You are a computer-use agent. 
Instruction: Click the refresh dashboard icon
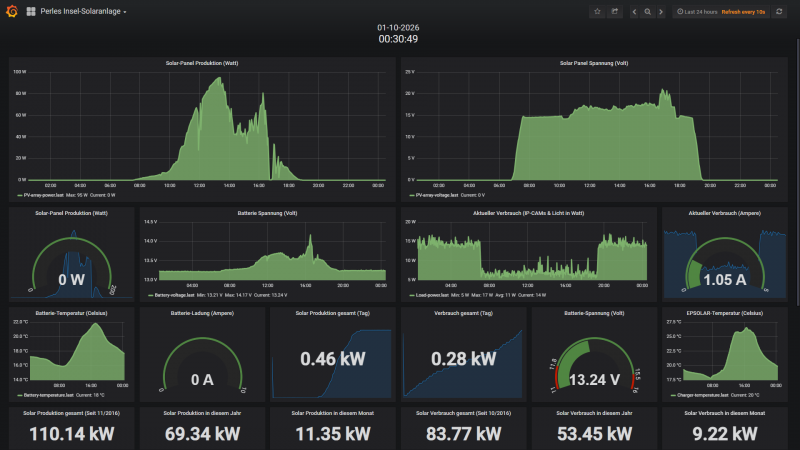[x=779, y=11]
